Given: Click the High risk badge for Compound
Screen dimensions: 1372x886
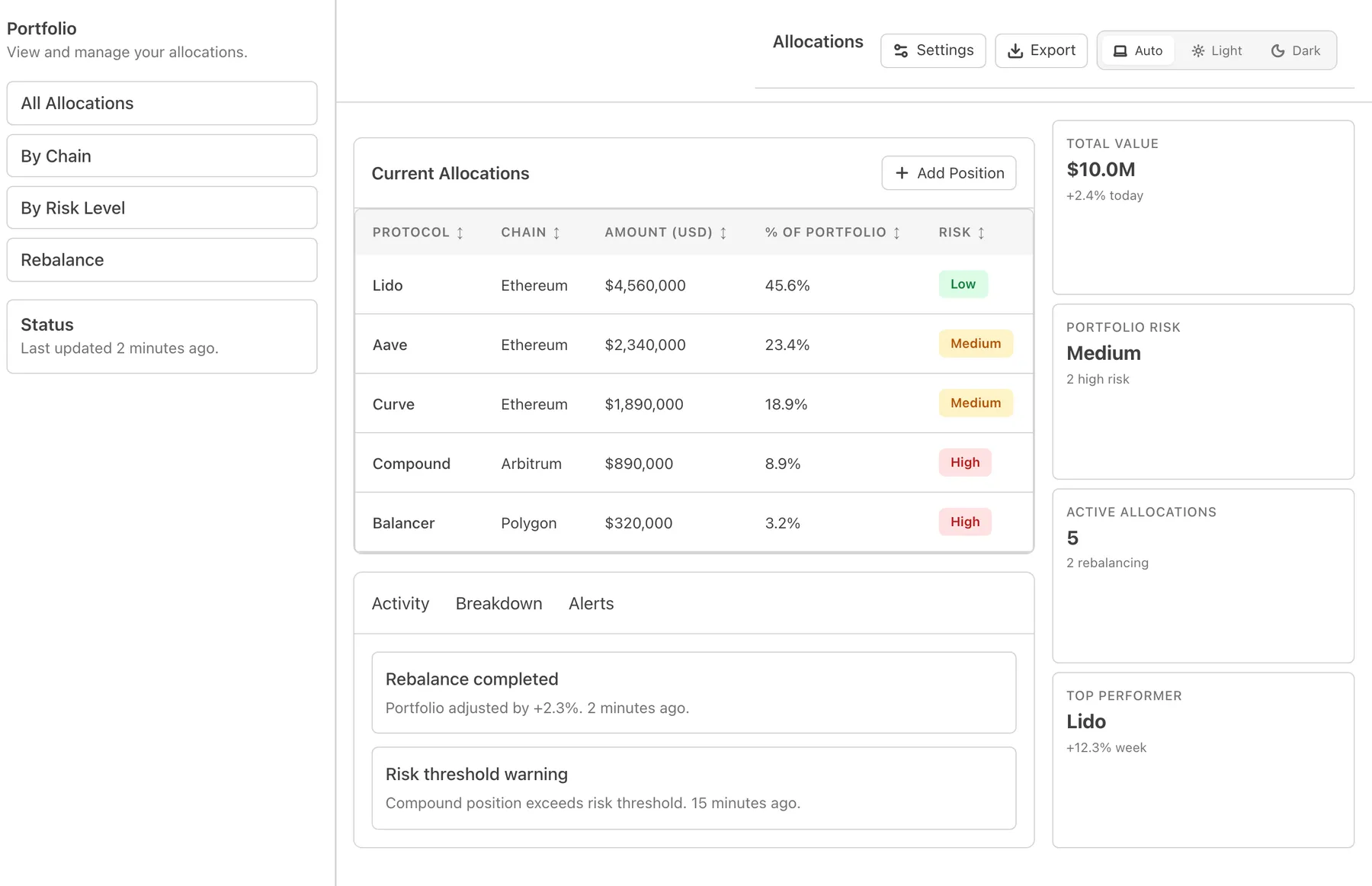Looking at the screenshot, I should click(x=965, y=462).
